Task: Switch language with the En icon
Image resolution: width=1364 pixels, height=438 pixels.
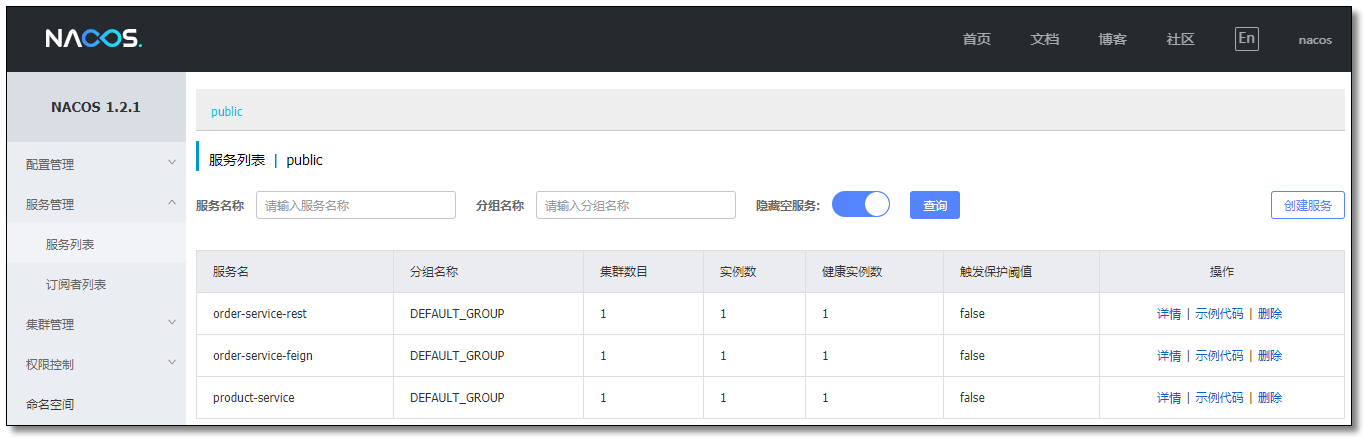Action: 1246,39
